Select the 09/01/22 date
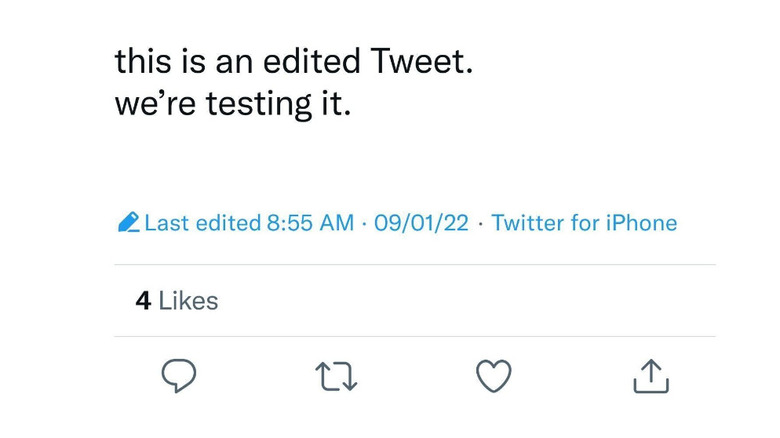780x438 pixels. [421, 223]
